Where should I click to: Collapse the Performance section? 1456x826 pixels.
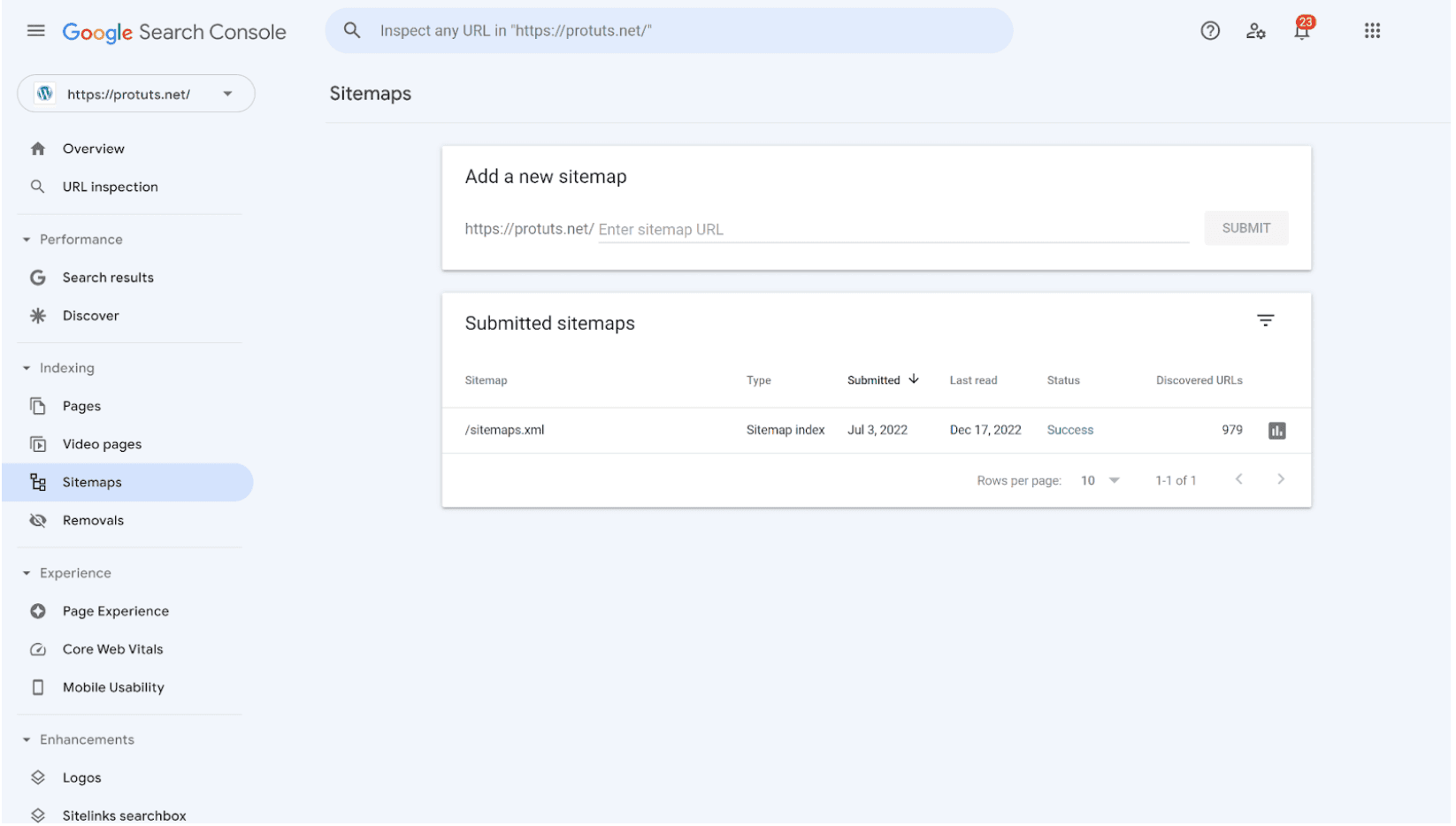pyautogui.click(x=26, y=239)
